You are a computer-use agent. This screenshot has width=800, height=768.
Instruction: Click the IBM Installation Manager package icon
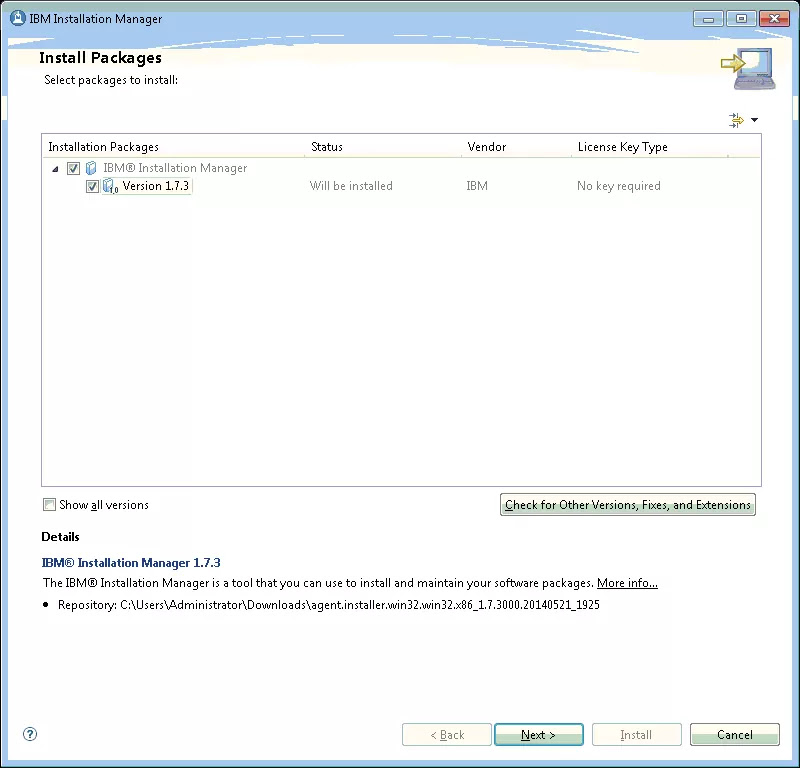[91, 168]
